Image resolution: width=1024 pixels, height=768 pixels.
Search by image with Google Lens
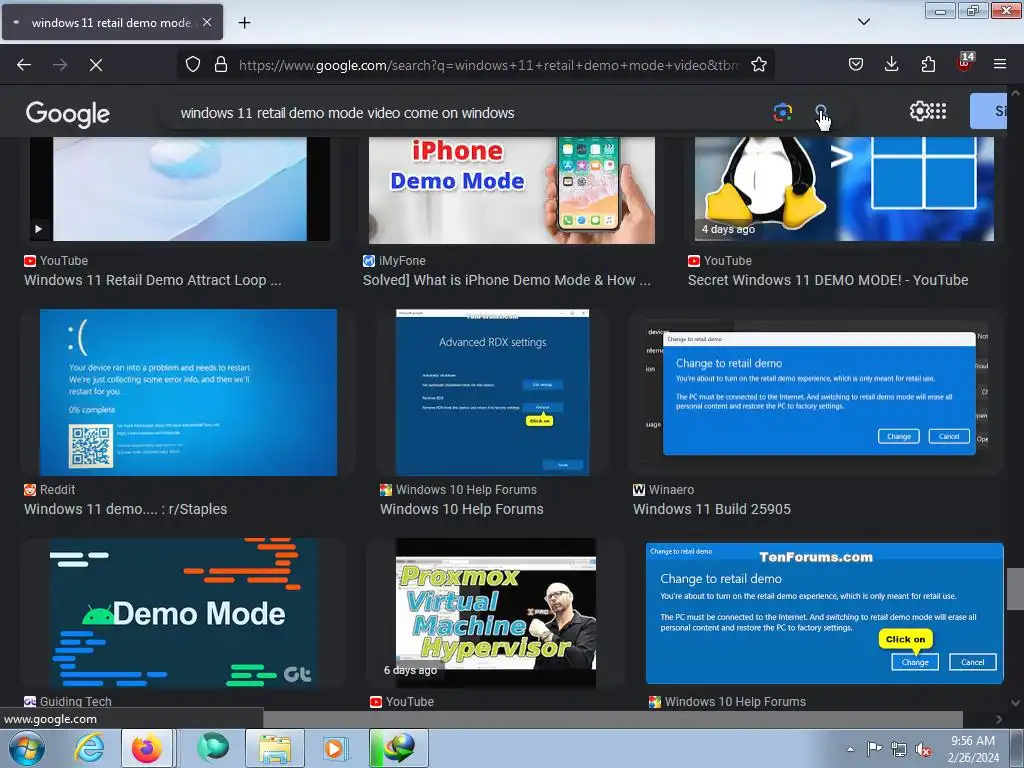click(782, 112)
